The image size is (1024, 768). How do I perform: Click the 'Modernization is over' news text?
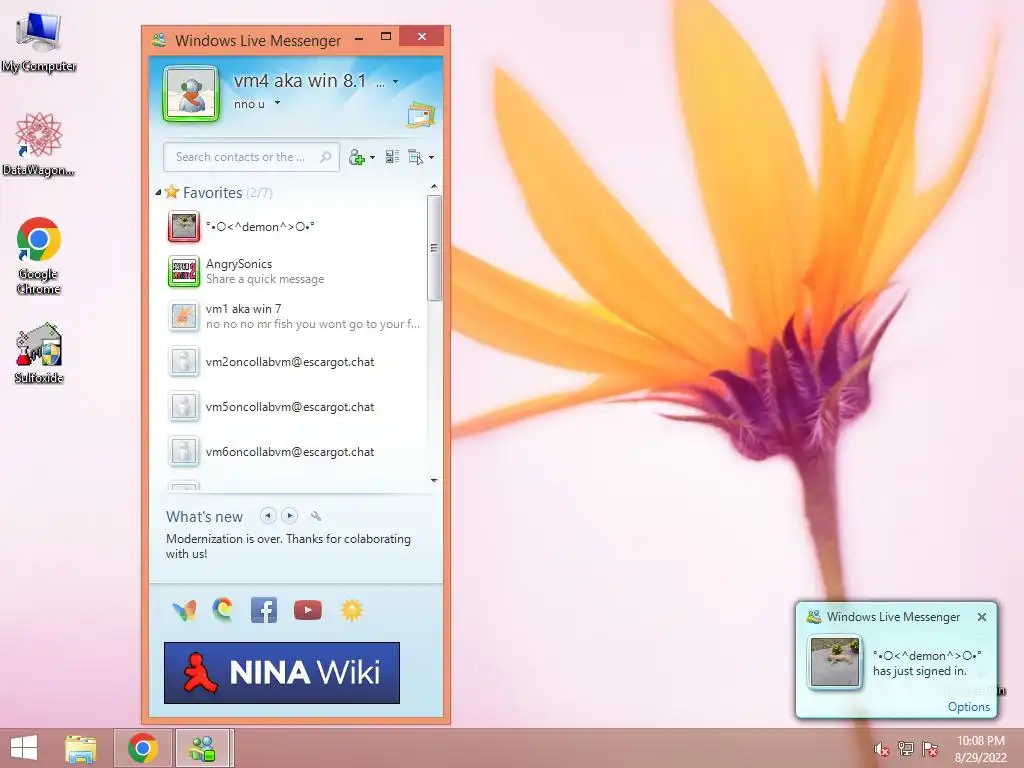point(288,546)
